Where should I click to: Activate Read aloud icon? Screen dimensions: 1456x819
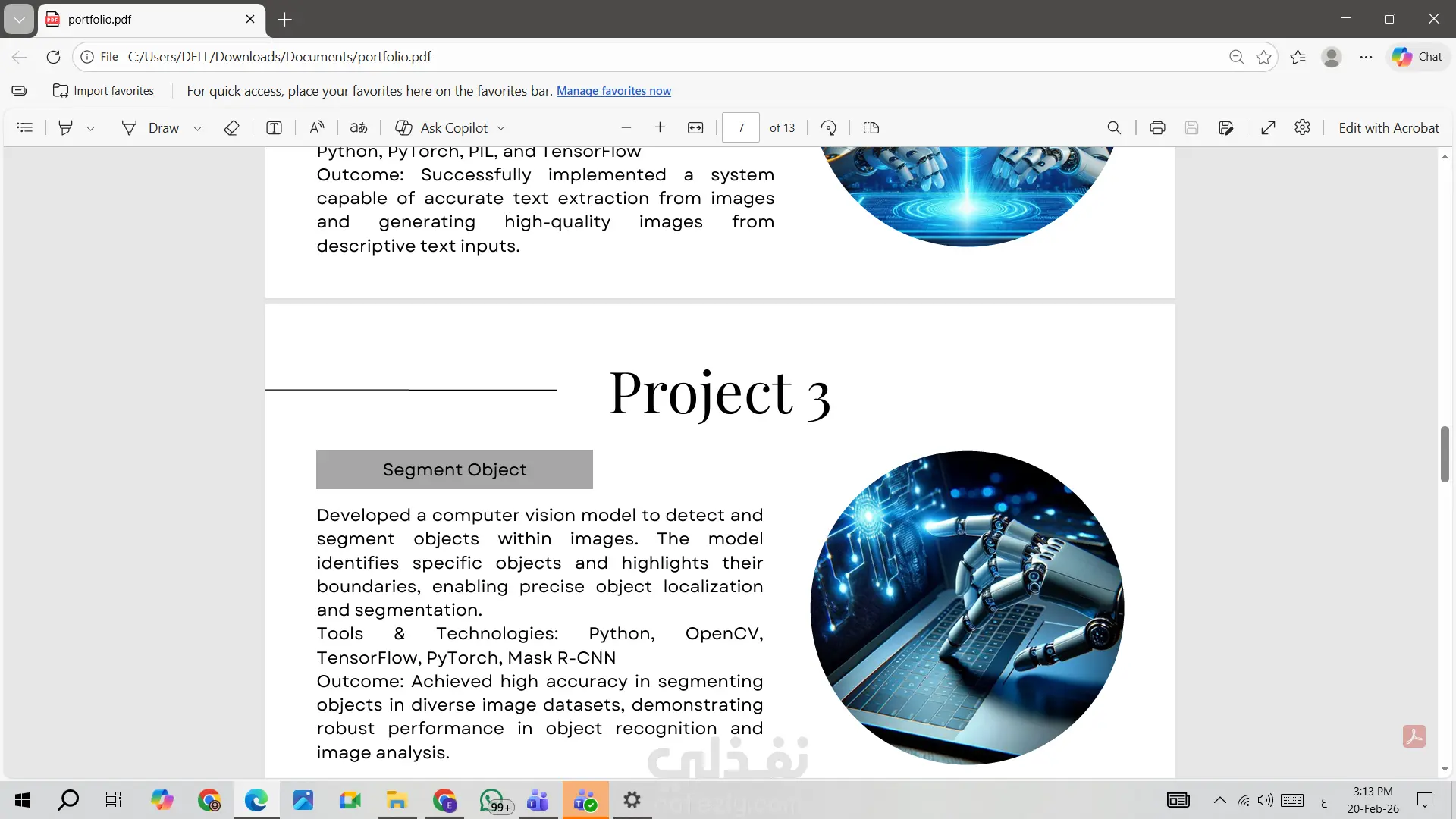pyautogui.click(x=317, y=128)
